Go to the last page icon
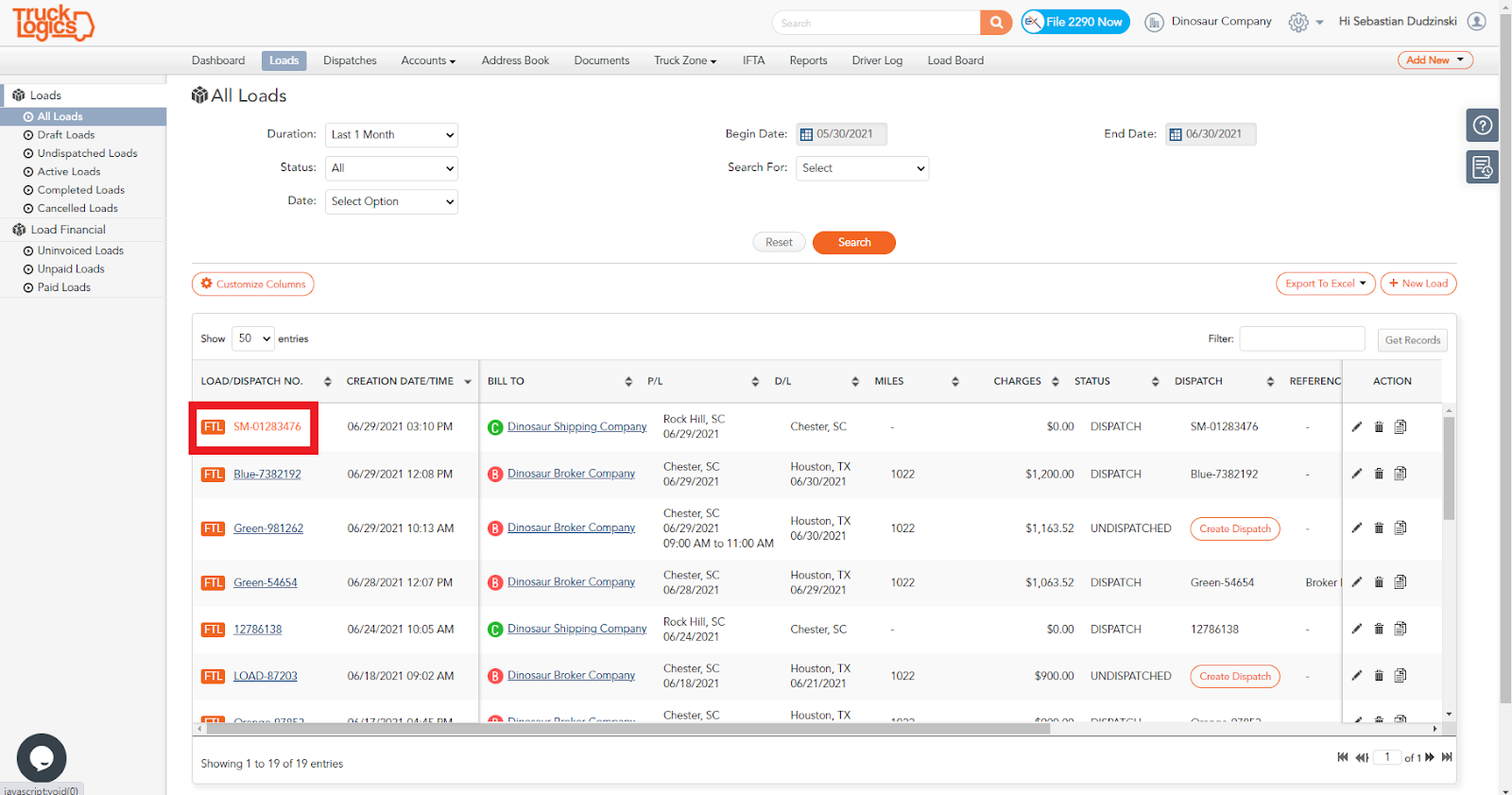The height and width of the screenshot is (795, 1512). point(1447,757)
